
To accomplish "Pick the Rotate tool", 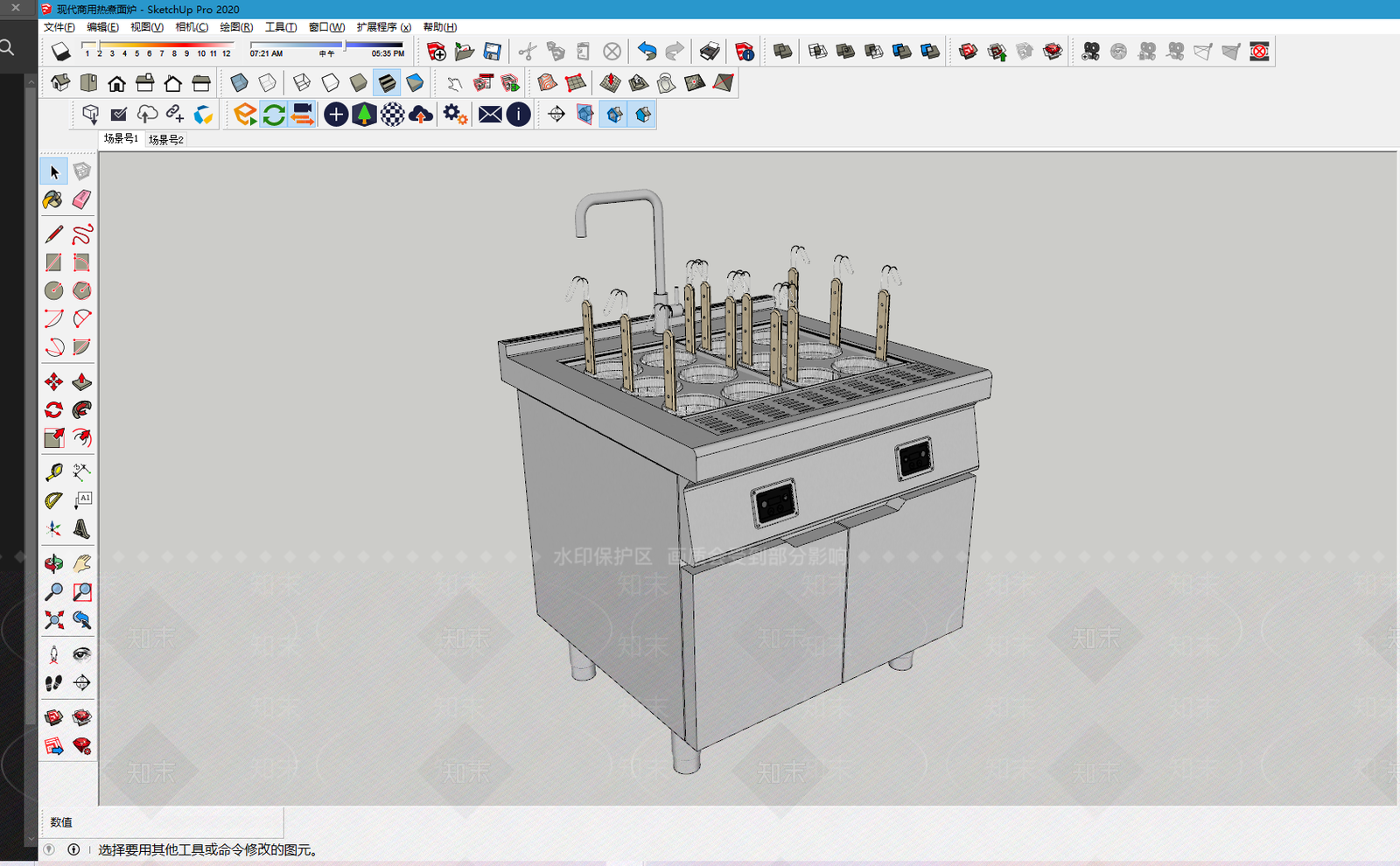I will (53, 409).
